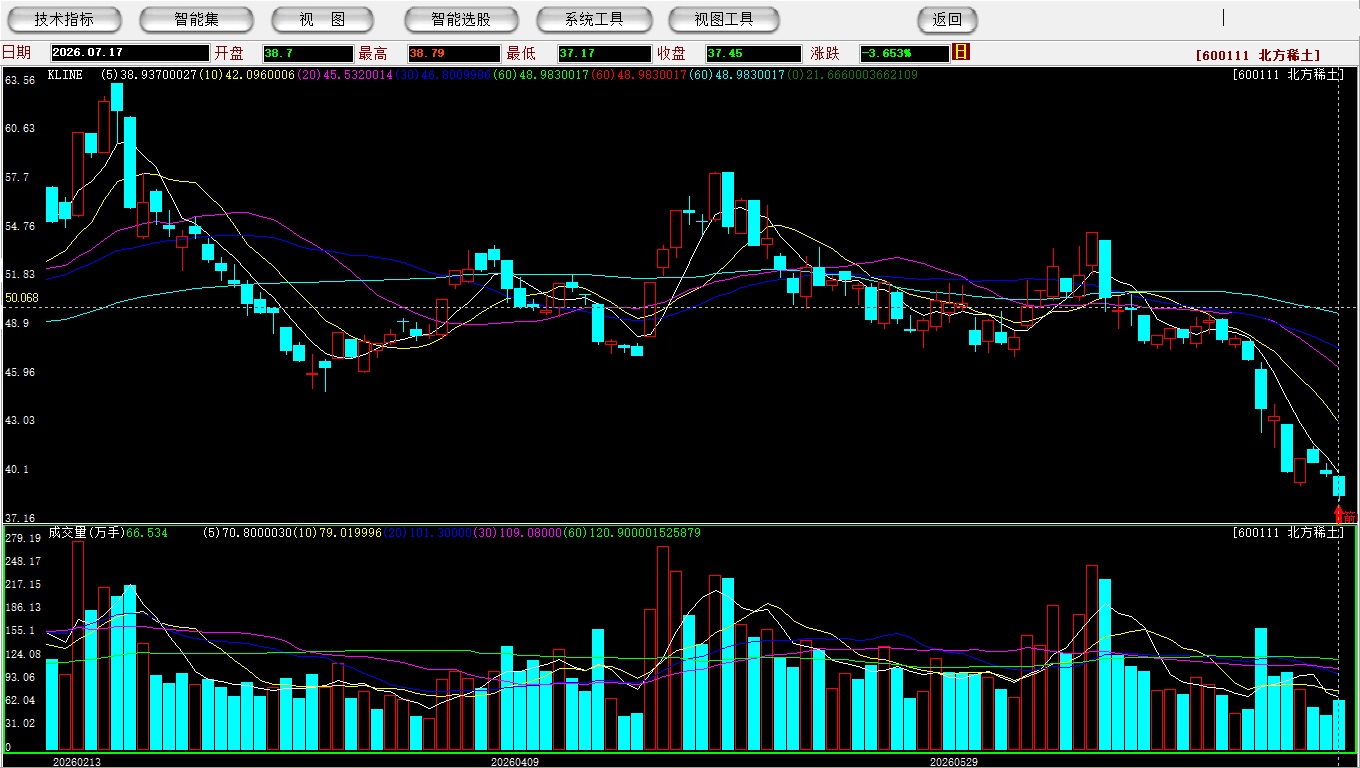The height and width of the screenshot is (768, 1360).
Task: Open the 智能集 menu button
Action: click(x=197, y=19)
